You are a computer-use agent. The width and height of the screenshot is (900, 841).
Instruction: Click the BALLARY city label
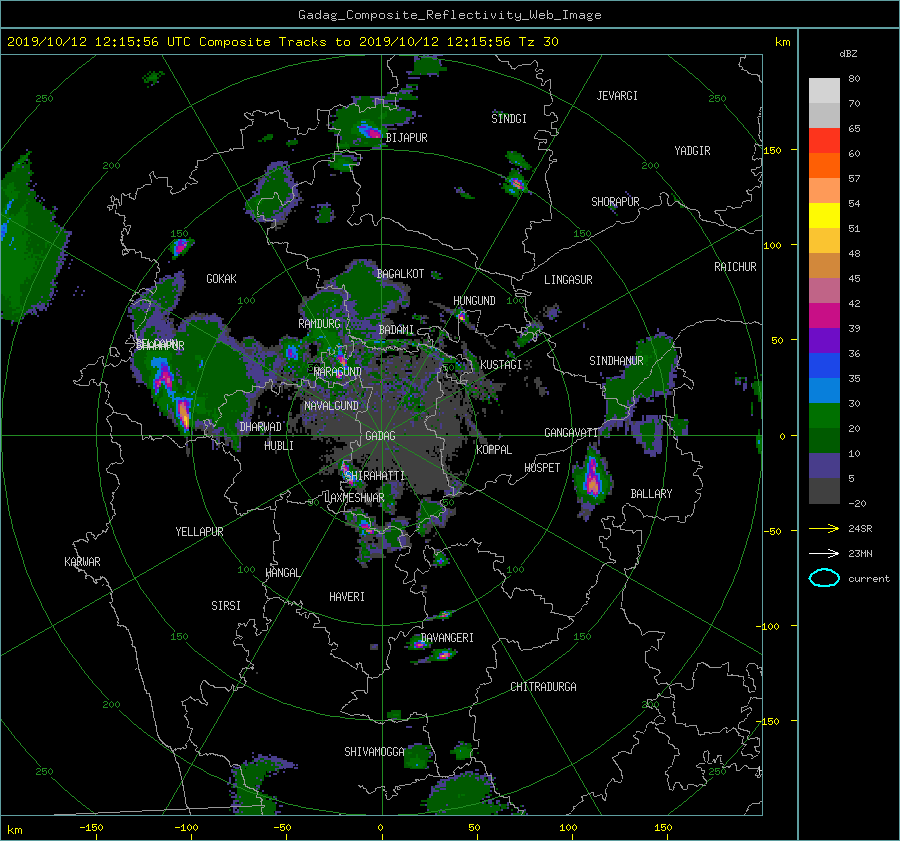click(651, 494)
